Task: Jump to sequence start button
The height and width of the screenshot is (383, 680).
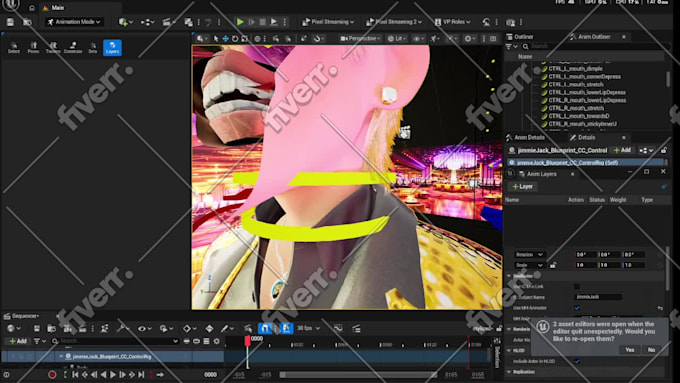Action: point(75,374)
